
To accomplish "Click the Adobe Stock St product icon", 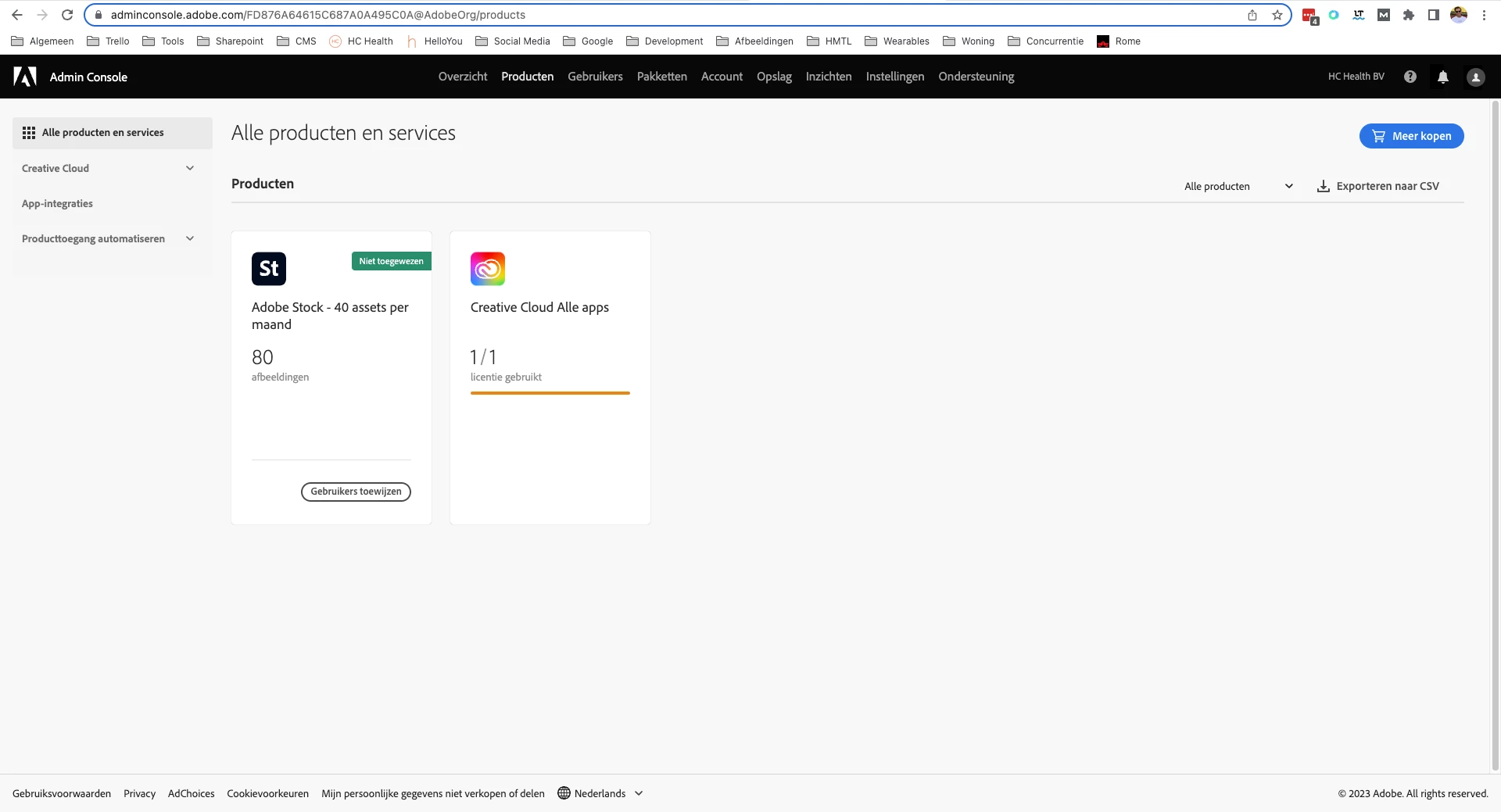I will point(269,269).
